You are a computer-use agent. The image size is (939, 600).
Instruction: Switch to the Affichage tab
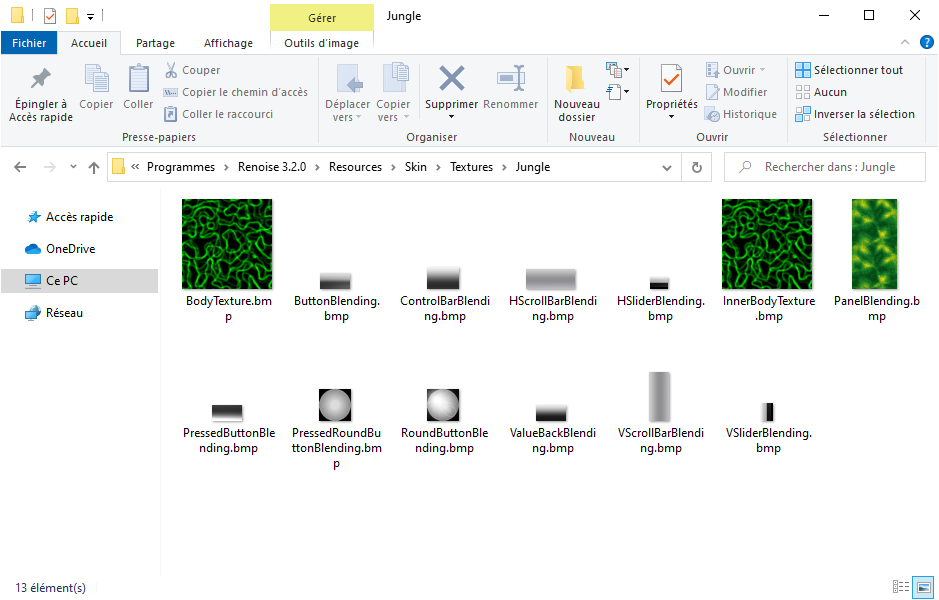point(228,43)
